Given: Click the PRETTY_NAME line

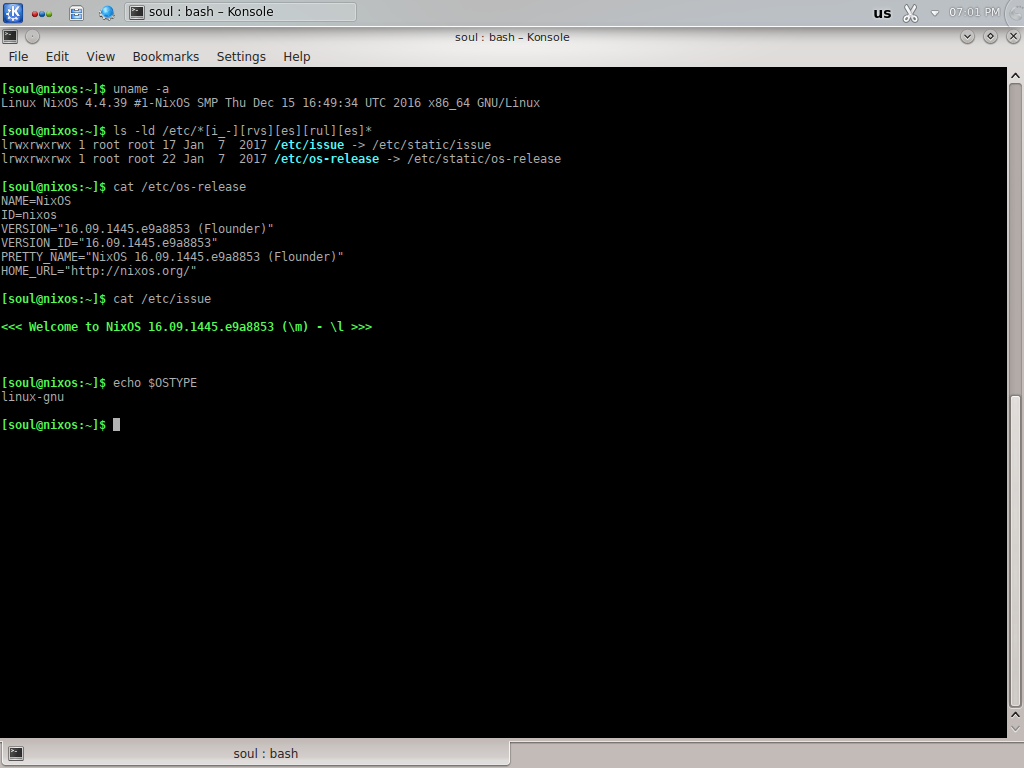Looking at the screenshot, I should coord(172,257).
